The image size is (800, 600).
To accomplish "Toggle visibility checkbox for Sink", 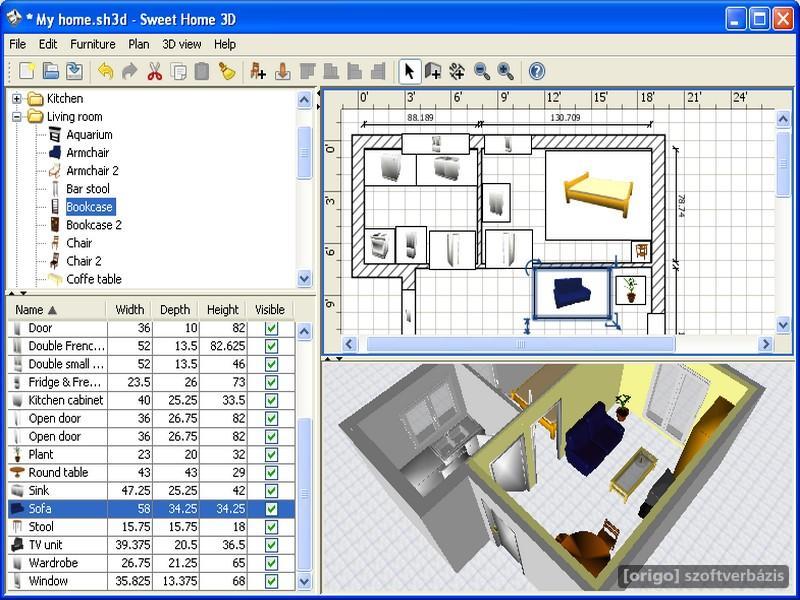I will pyautogui.click(x=271, y=491).
